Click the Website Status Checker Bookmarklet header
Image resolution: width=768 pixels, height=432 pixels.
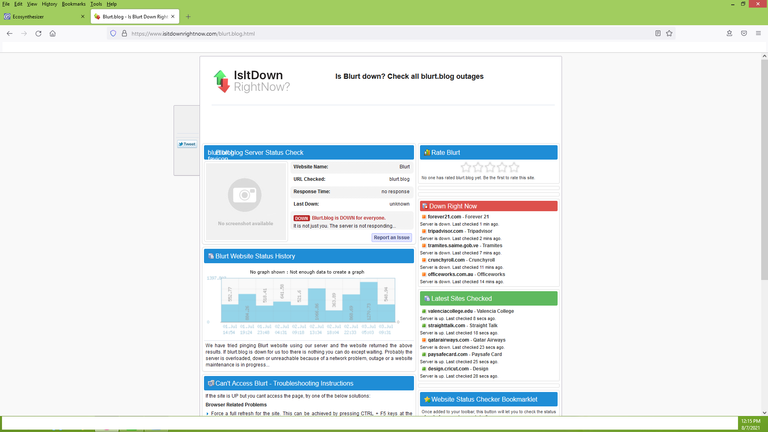(488, 399)
